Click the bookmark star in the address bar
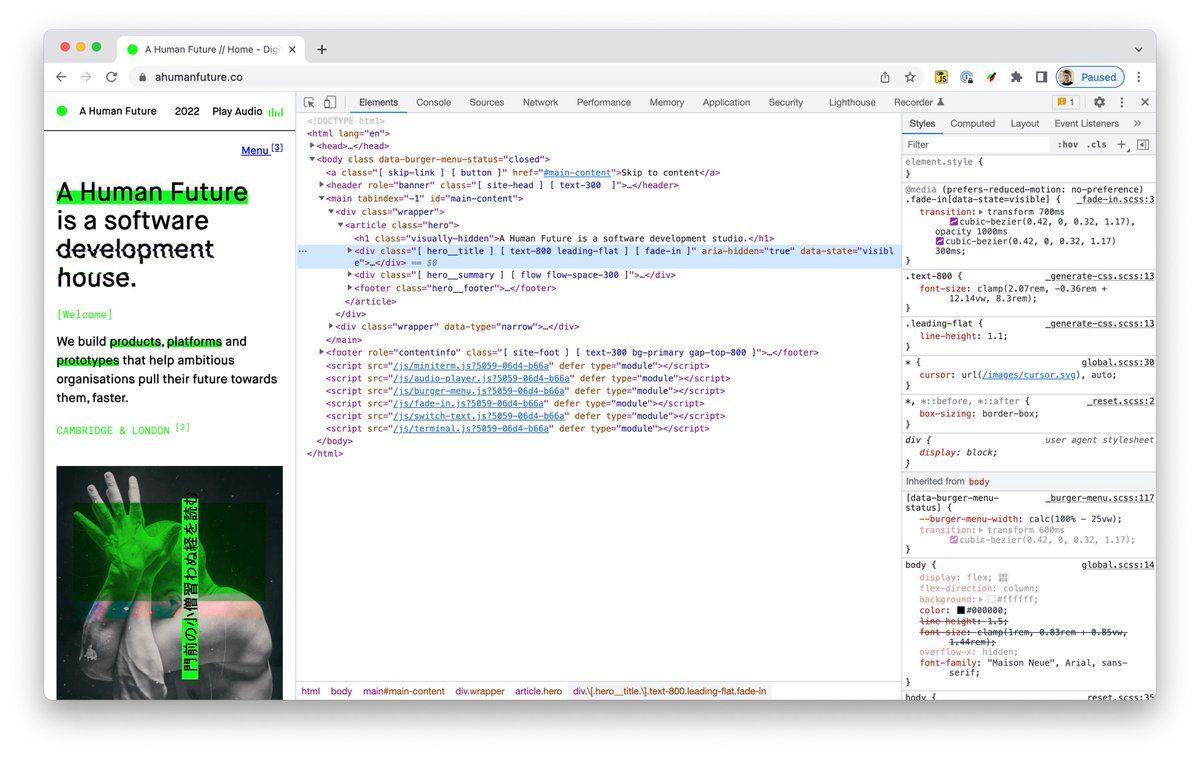1200x758 pixels. point(908,77)
